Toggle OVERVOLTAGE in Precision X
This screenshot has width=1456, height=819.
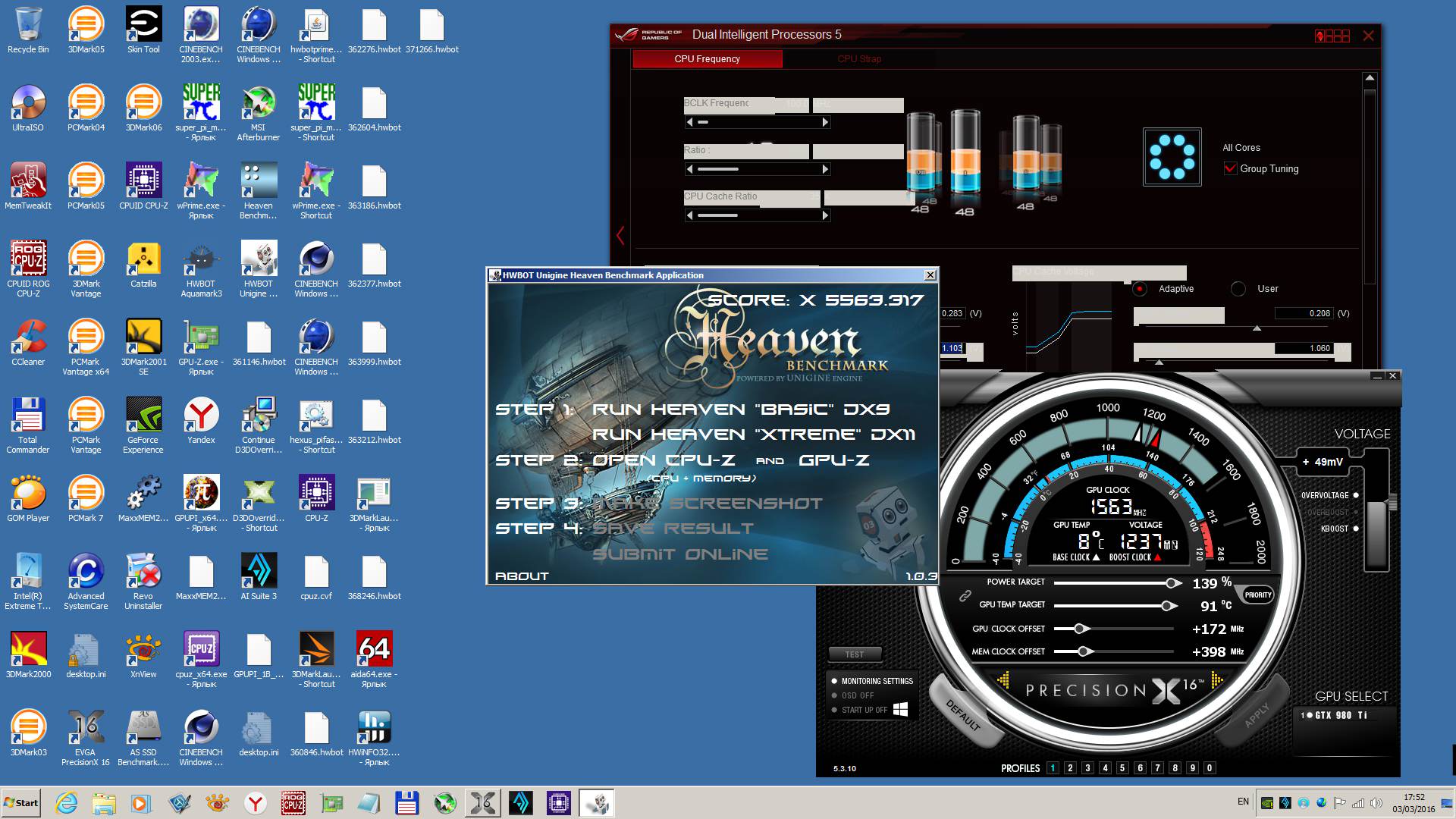[x=1356, y=495]
